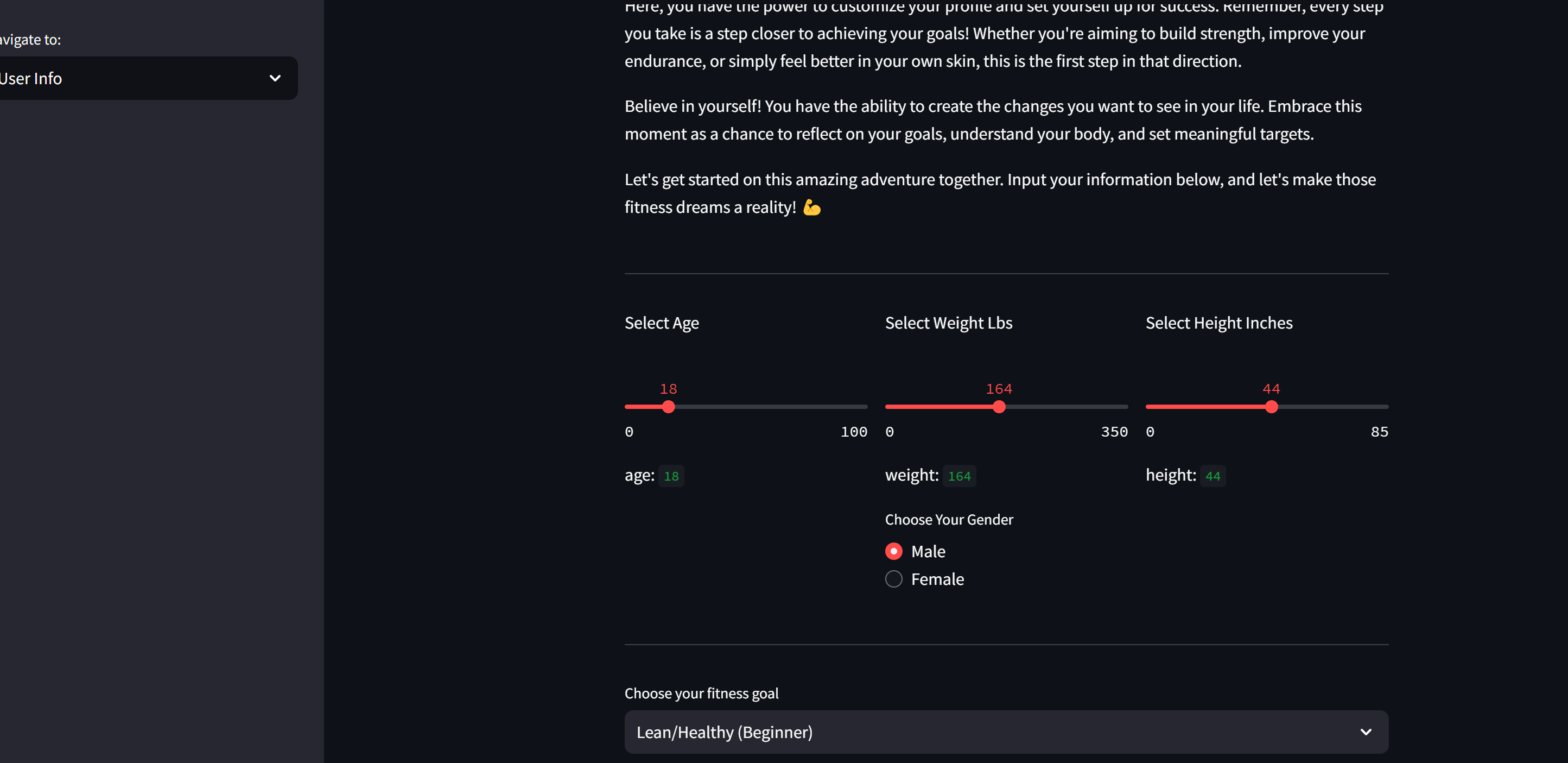Click the green age value badge 18
This screenshot has width=1568, height=763.
coord(671,476)
